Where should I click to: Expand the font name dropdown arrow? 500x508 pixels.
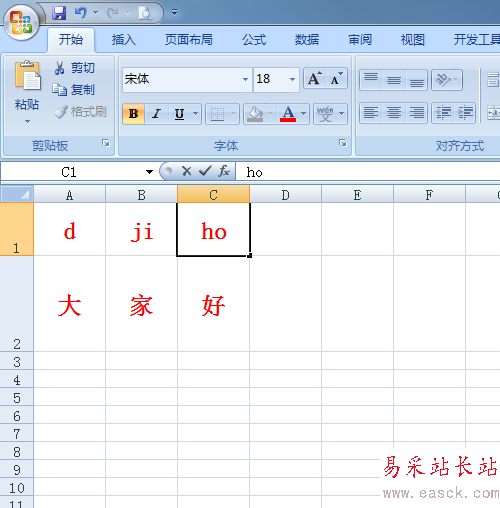click(x=245, y=79)
